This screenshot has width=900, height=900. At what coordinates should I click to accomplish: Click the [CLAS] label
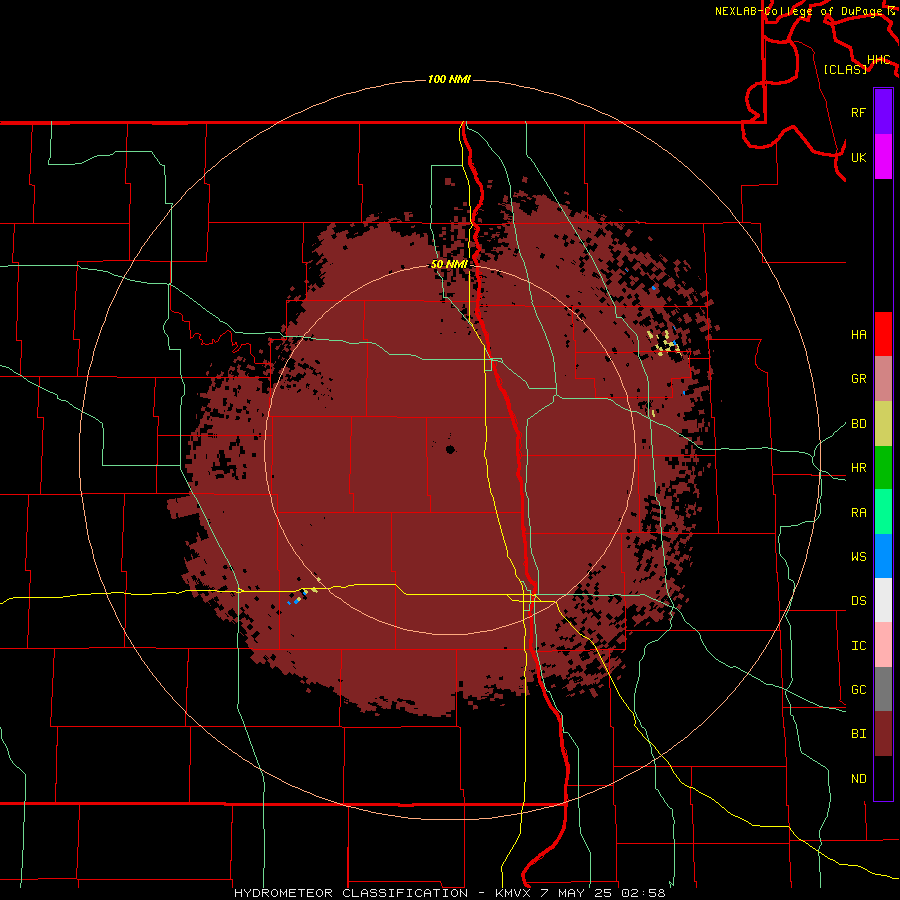click(x=845, y=69)
